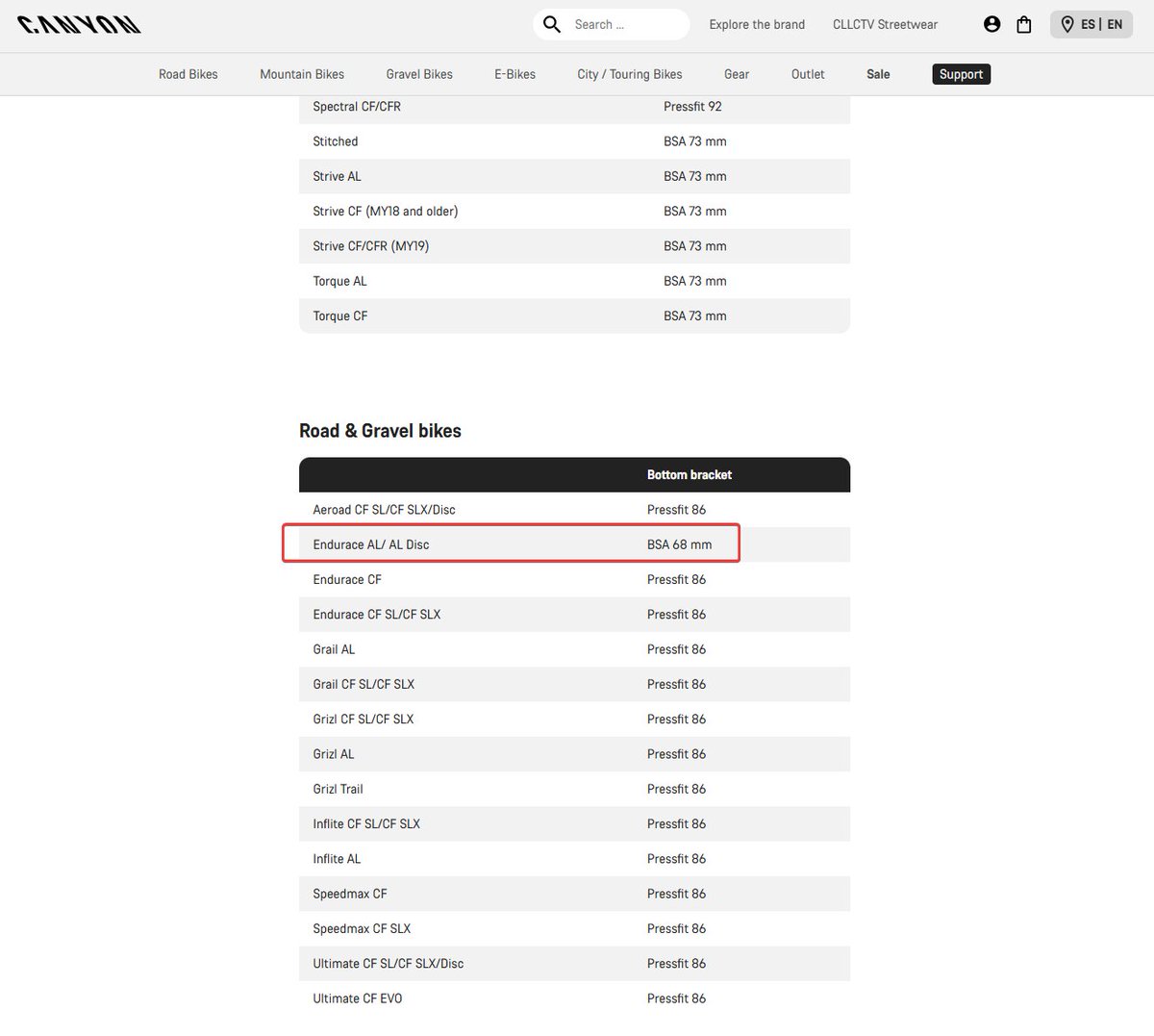Image resolution: width=1154 pixels, height=1036 pixels.
Task: Click the Endurace AL/ AL Disc label
Action: pyautogui.click(x=371, y=544)
